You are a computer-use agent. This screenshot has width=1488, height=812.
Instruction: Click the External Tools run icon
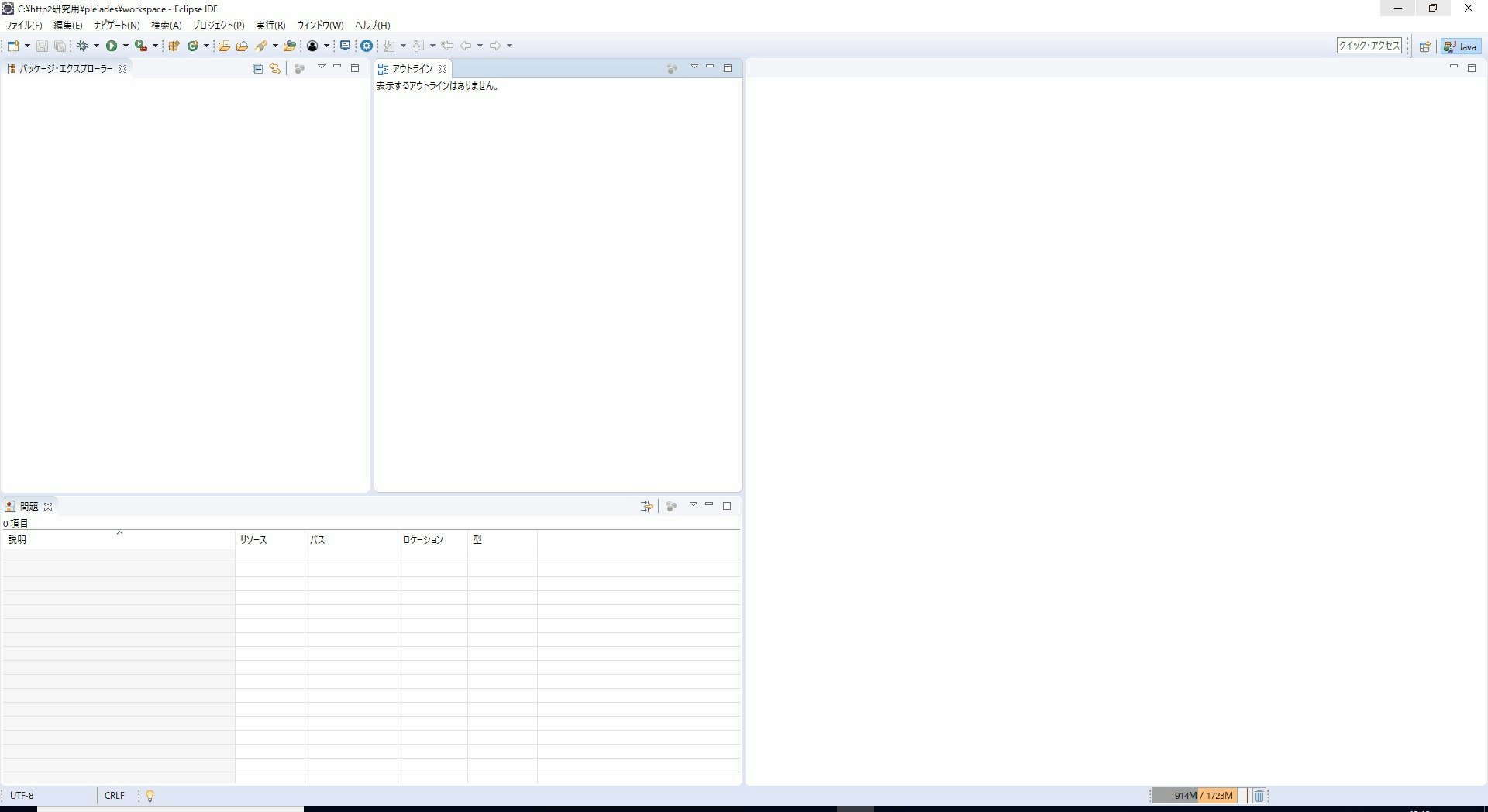click(140, 46)
